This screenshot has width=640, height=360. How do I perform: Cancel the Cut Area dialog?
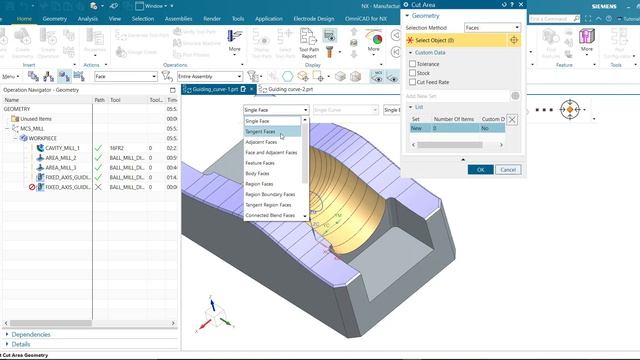point(508,169)
